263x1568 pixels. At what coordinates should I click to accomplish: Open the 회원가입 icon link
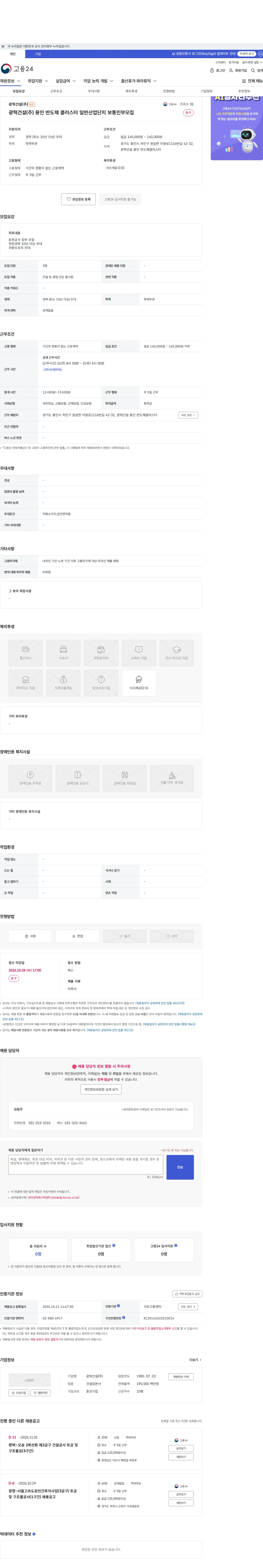tap(238, 71)
